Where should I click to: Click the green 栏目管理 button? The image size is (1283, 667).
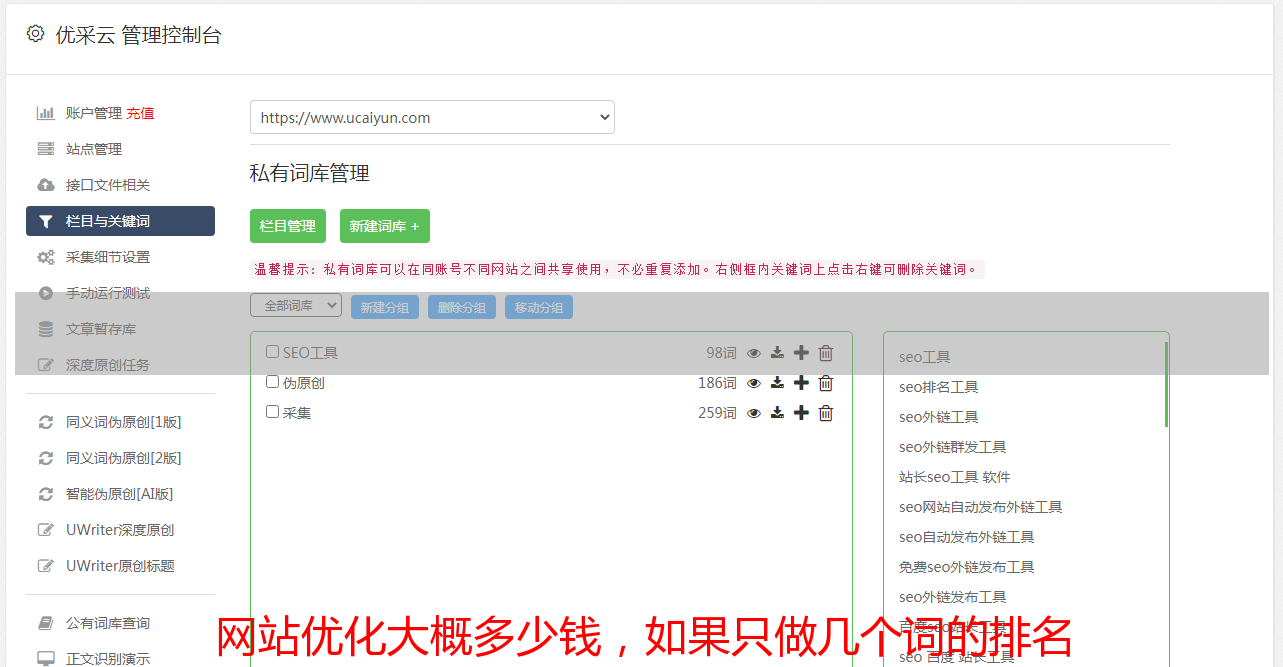click(x=288, y=226)
